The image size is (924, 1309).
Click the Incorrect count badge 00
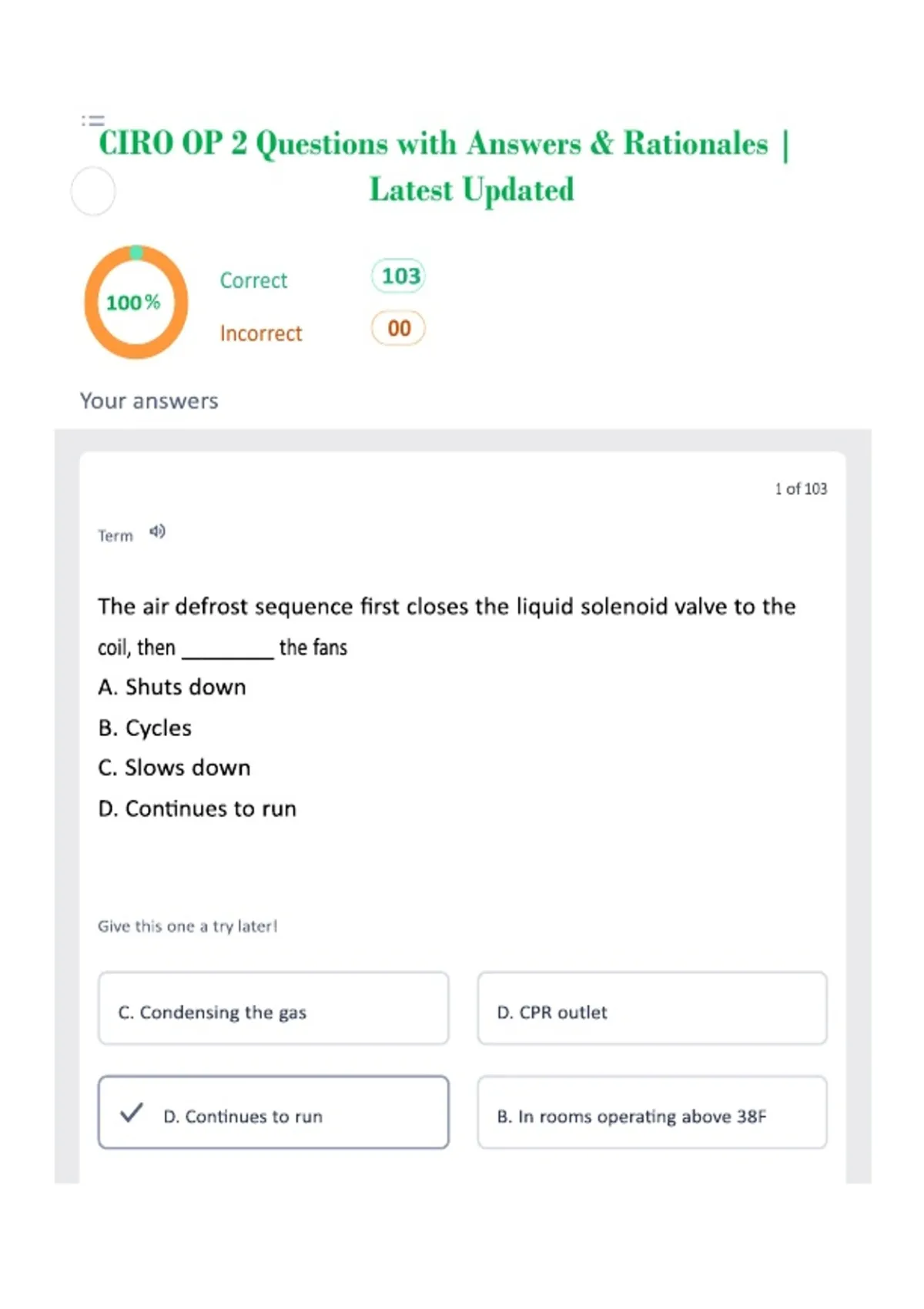coord(398,329)
